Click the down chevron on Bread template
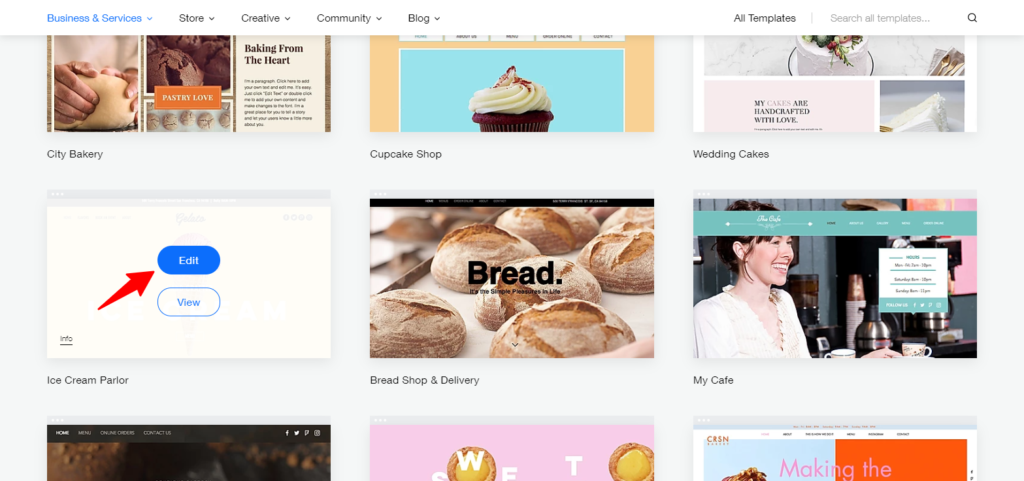 click(515, 345)
